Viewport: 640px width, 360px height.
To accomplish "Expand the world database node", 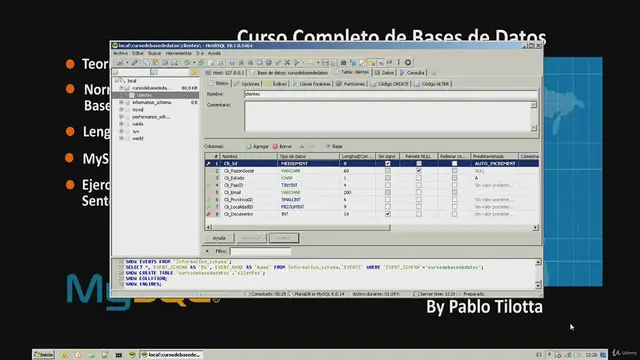I will [x=121, y=138].
